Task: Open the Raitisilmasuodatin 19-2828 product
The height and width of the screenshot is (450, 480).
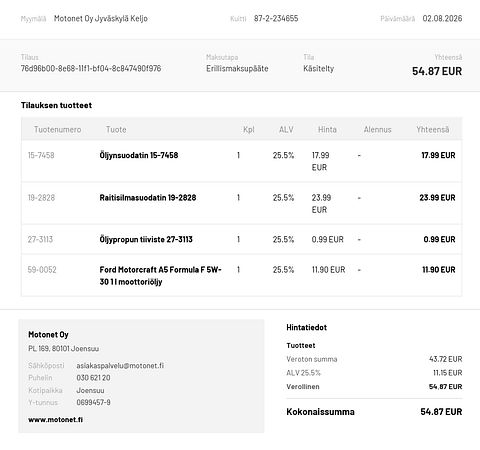Action: (148, 198)
